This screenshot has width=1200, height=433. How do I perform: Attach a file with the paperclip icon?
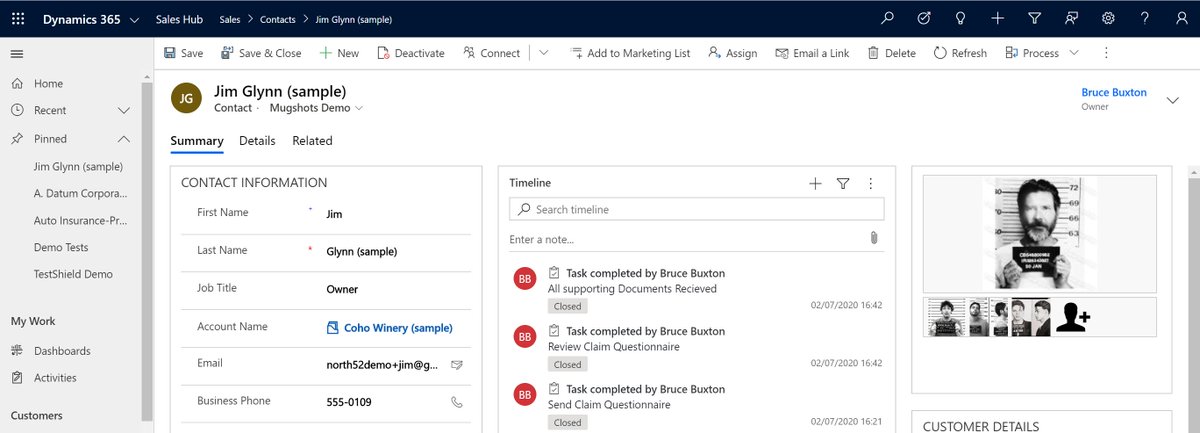coord(873,238)
